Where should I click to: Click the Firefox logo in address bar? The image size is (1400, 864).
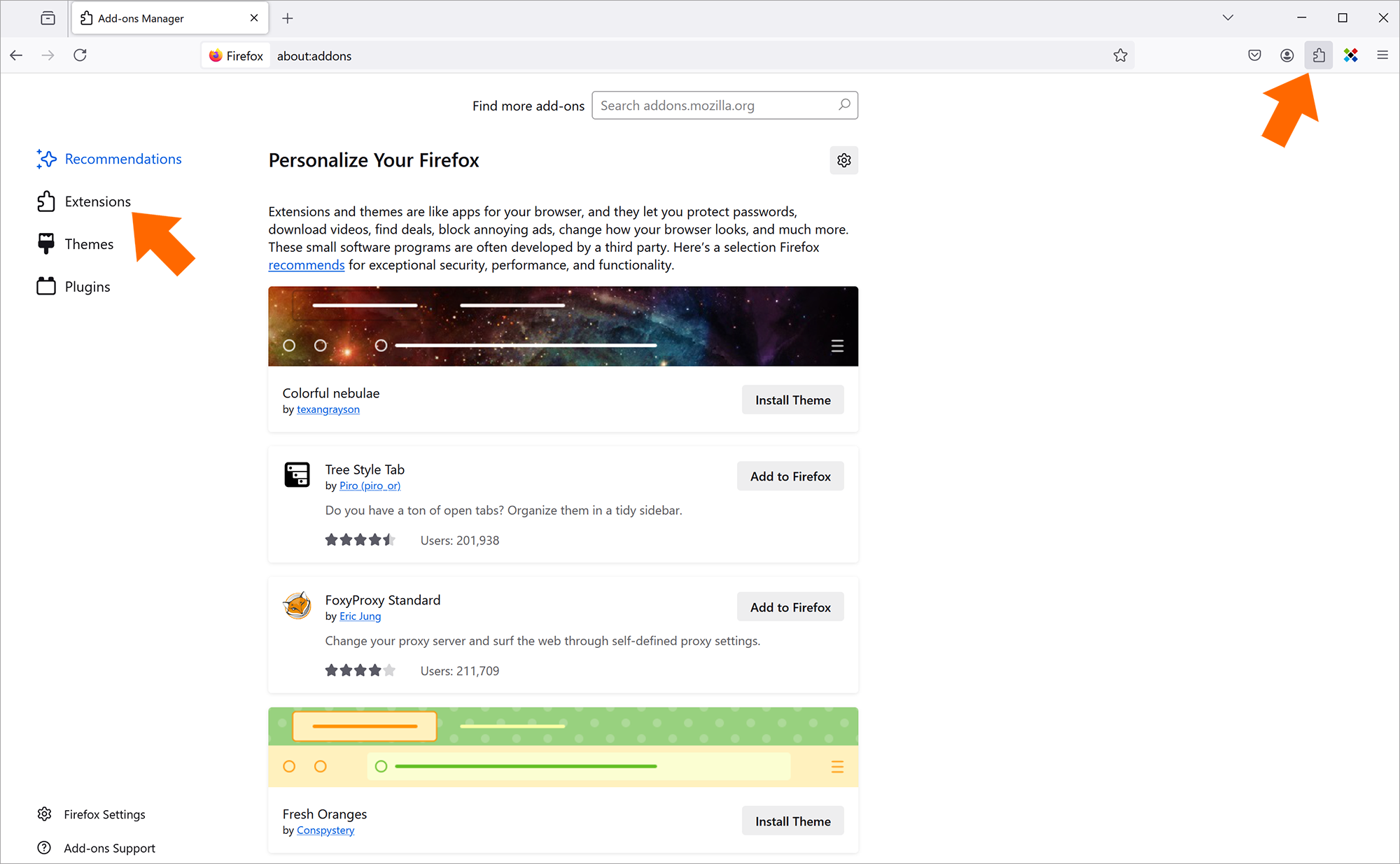point(216,55)
